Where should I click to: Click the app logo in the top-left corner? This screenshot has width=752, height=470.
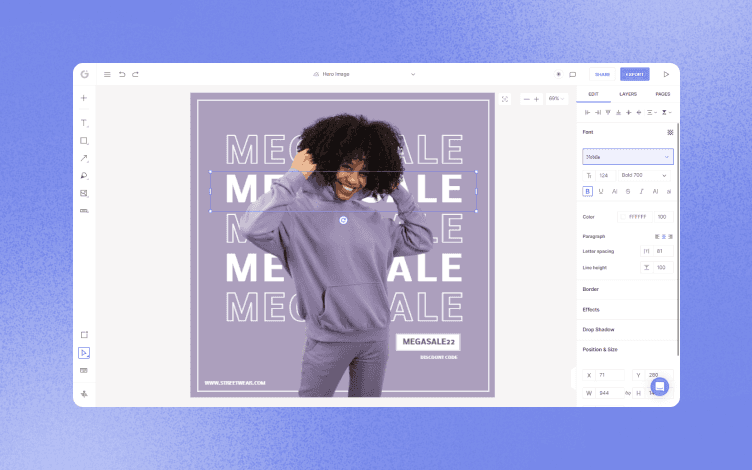84,74
